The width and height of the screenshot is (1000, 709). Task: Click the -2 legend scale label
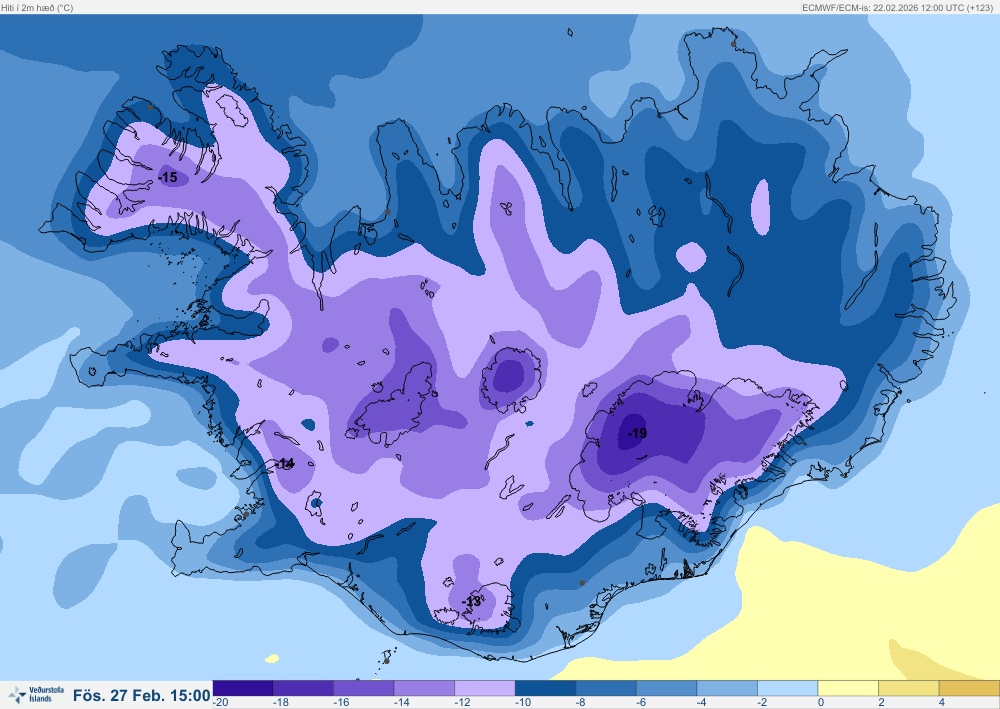tap(763, 703)
